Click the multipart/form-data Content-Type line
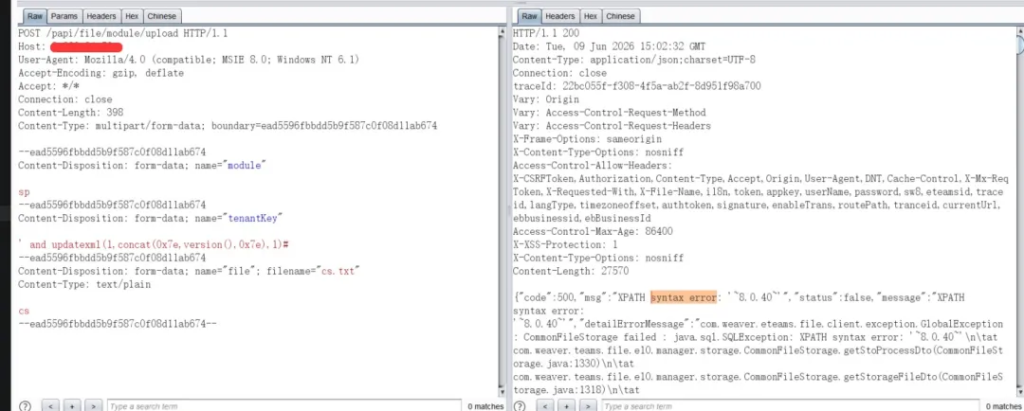The image size is (1024, 411). [227, 125]
